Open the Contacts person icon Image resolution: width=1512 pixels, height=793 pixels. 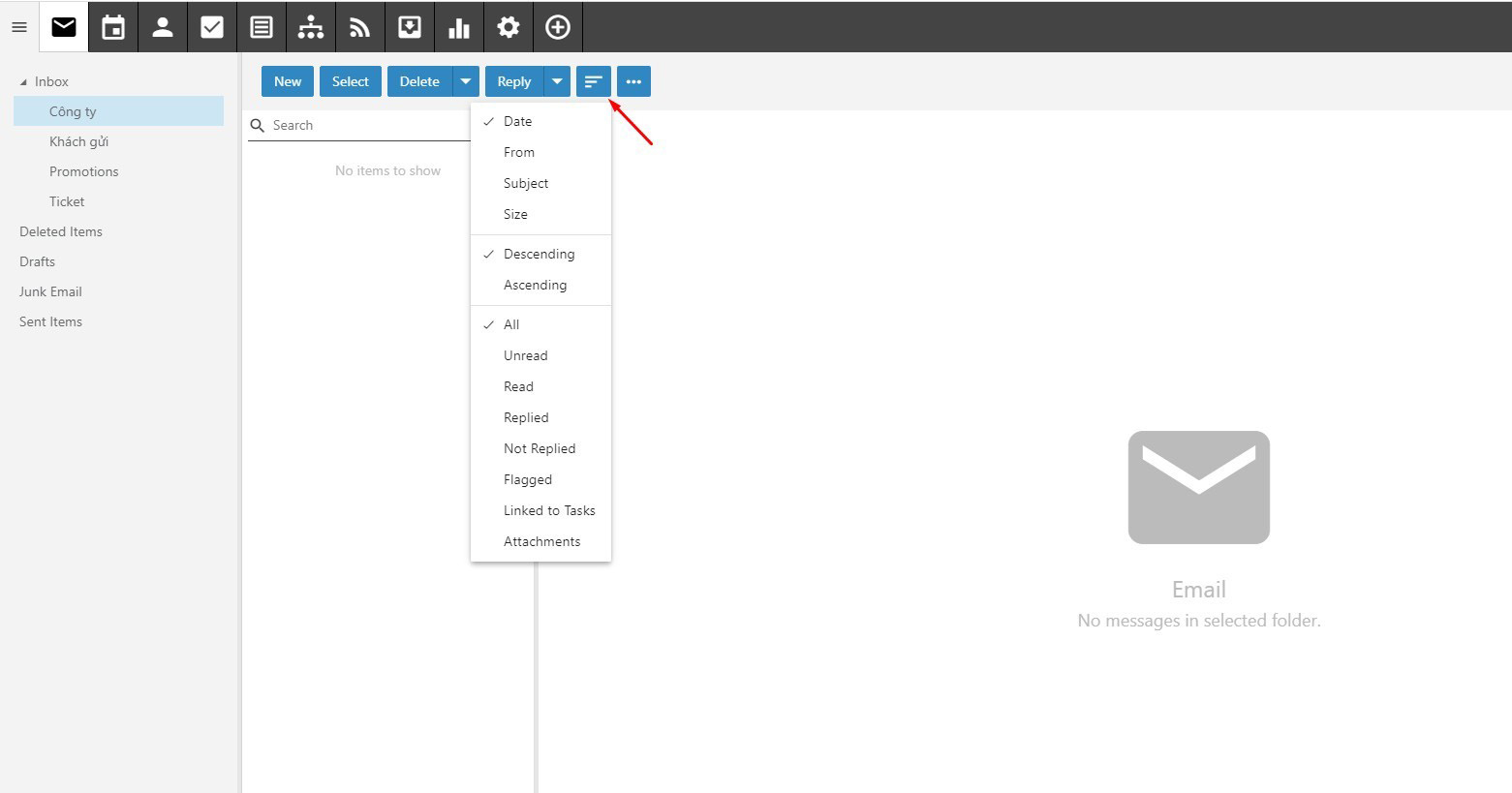[163, 27]
